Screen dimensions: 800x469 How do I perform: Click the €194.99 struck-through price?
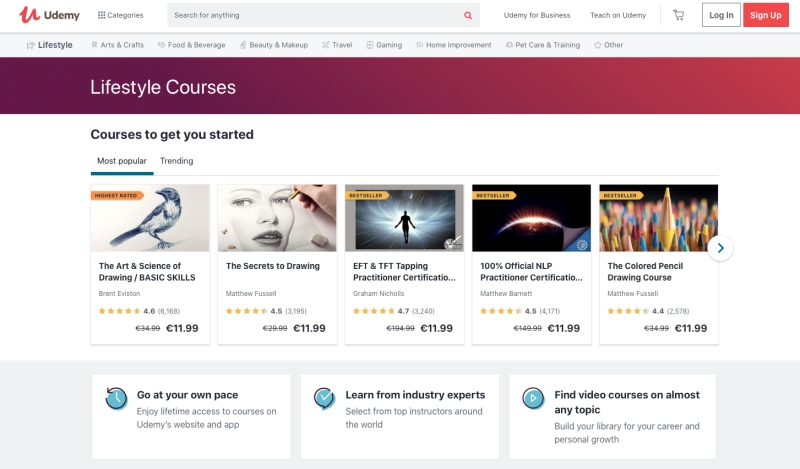400,328
